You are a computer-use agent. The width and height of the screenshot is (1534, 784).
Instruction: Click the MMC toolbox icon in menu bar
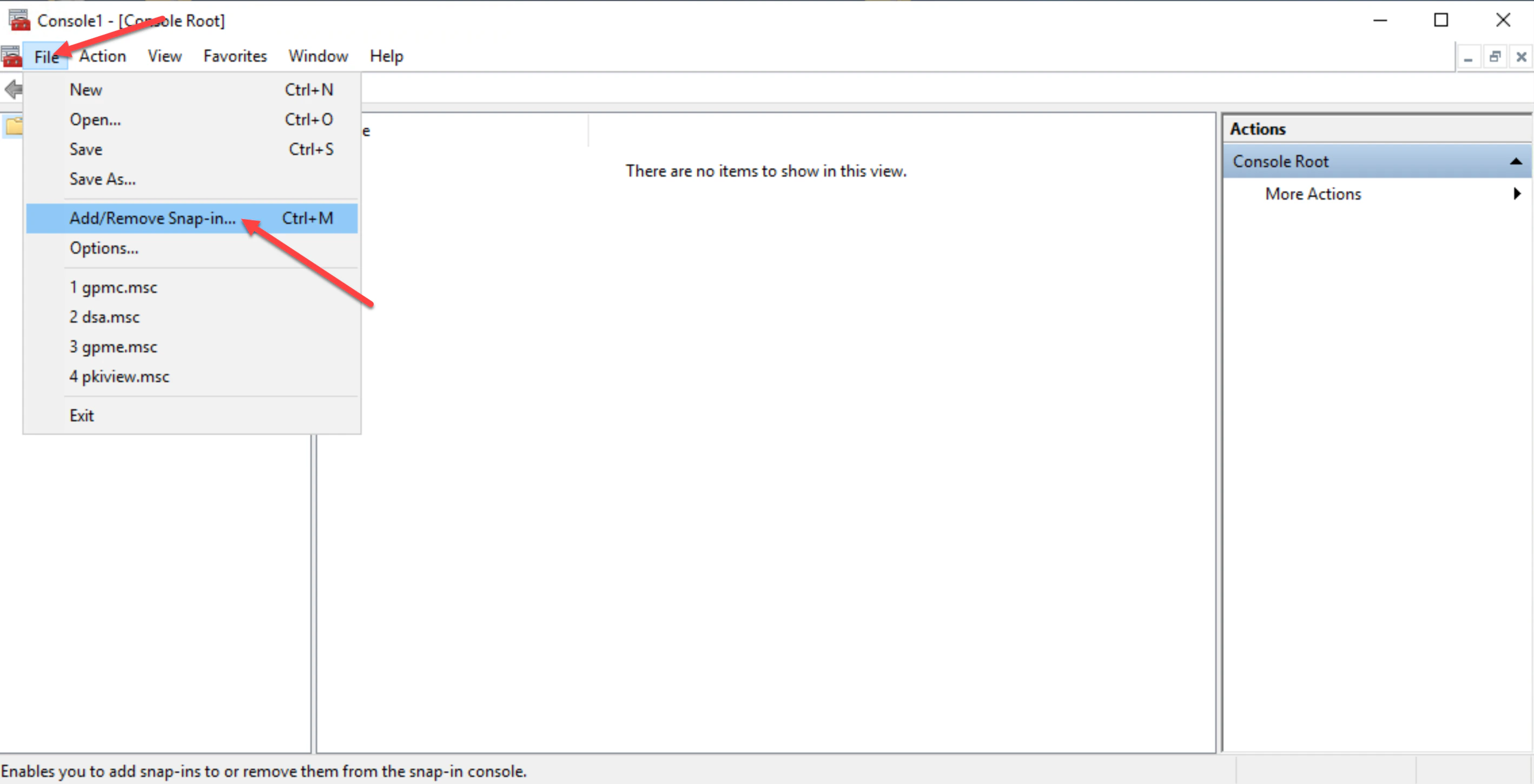11,57
